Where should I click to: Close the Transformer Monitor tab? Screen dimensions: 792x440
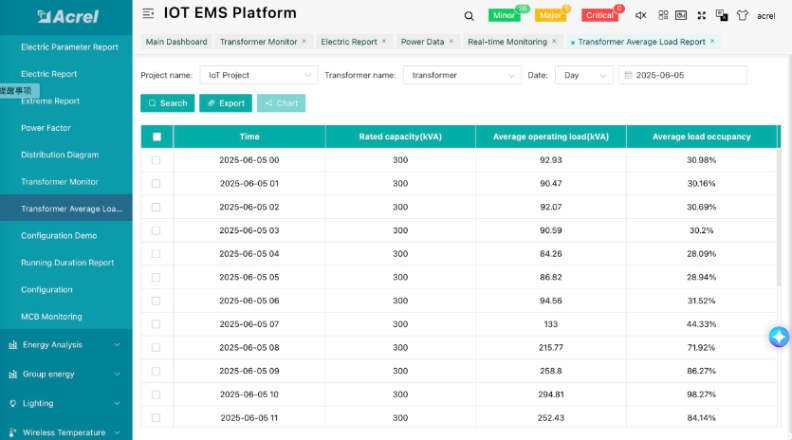304,42
